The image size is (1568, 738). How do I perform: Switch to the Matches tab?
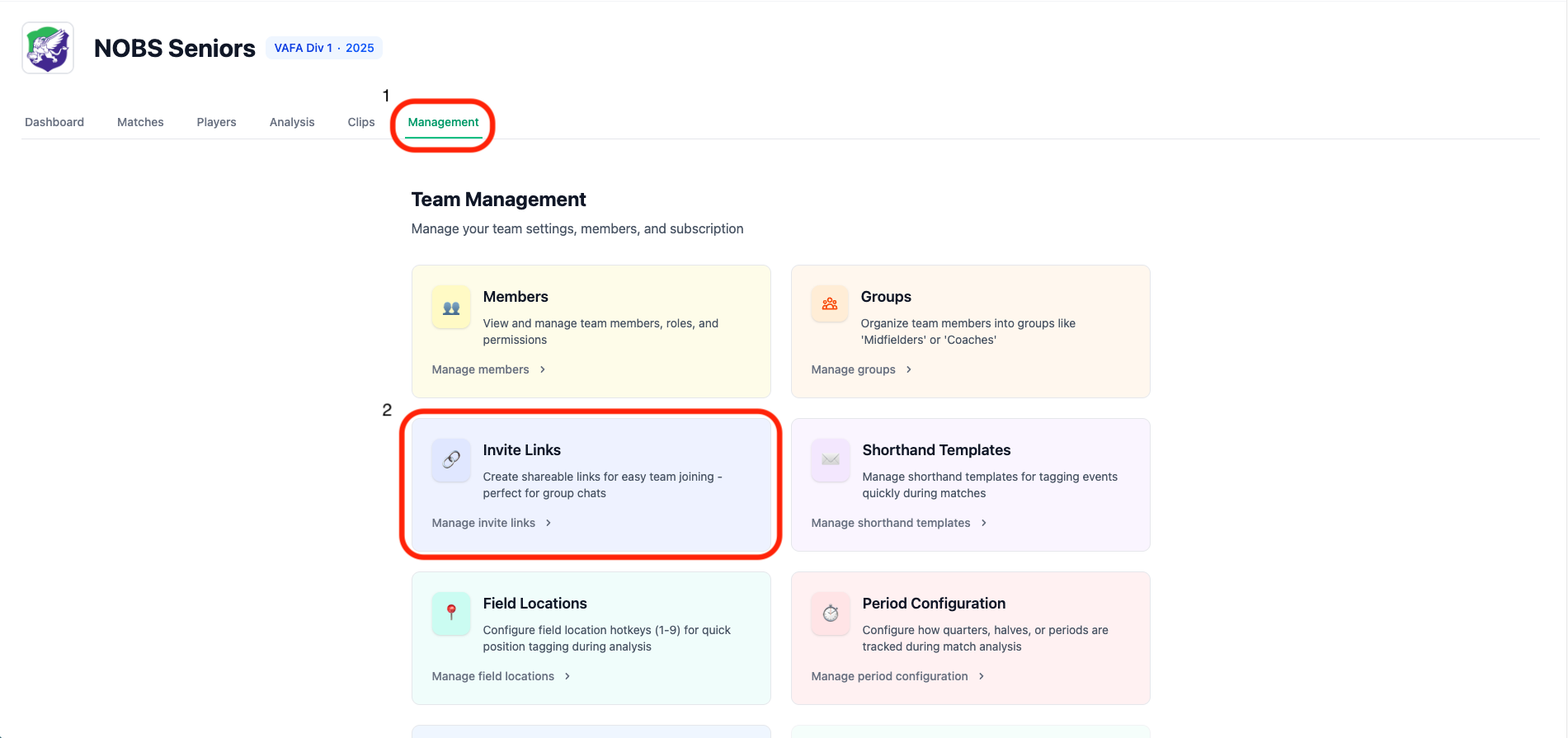[140, 122]
